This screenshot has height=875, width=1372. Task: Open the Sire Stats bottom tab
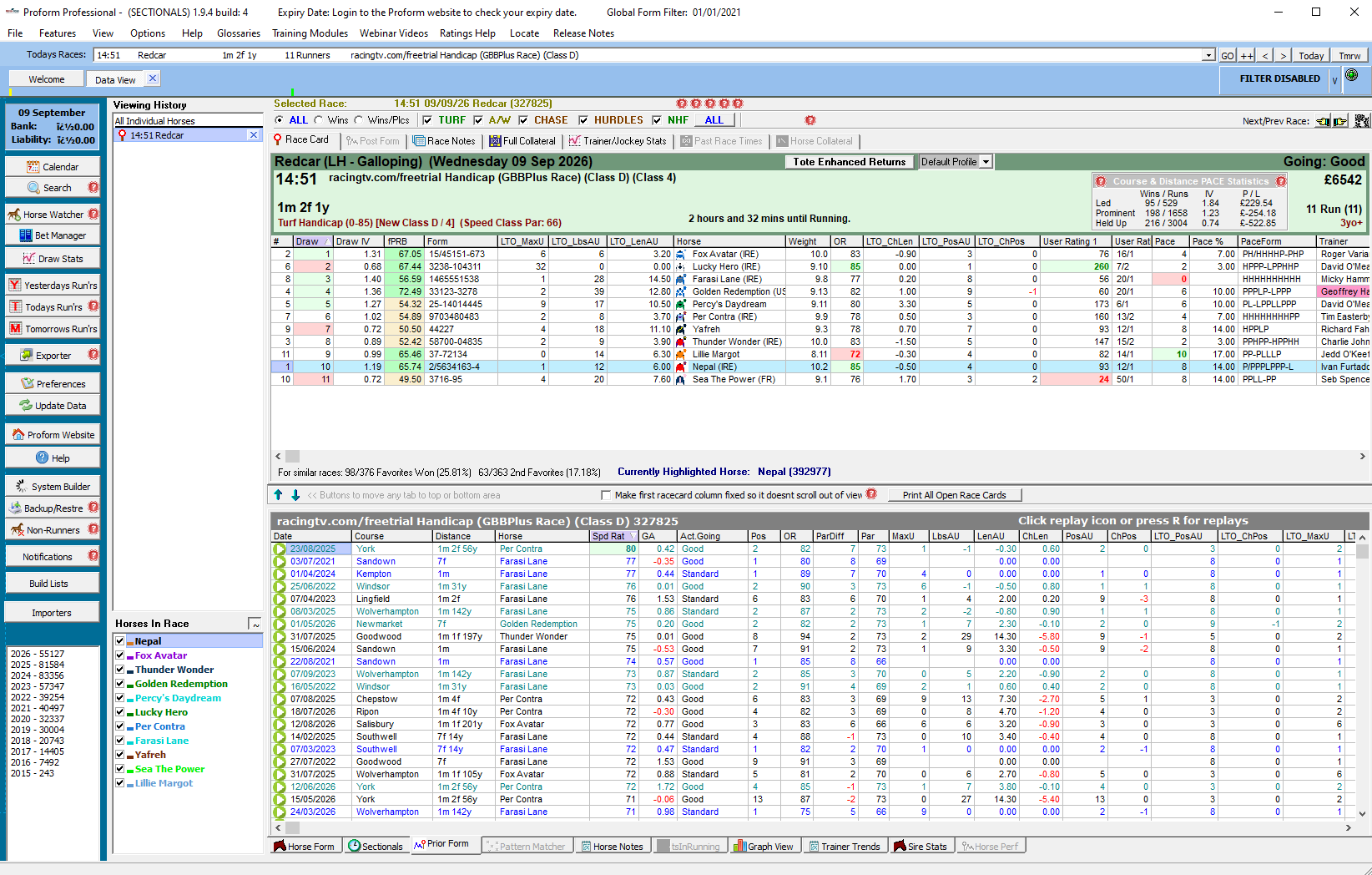coord(921,847)
